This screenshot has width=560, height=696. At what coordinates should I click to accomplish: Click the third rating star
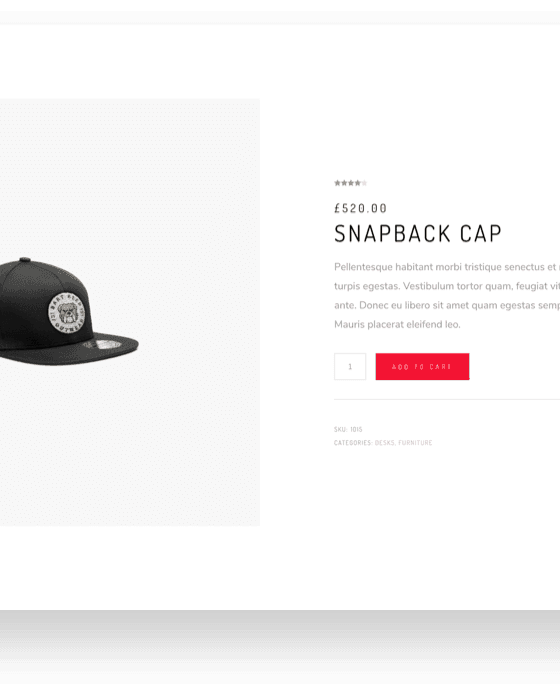coord(351,183)
